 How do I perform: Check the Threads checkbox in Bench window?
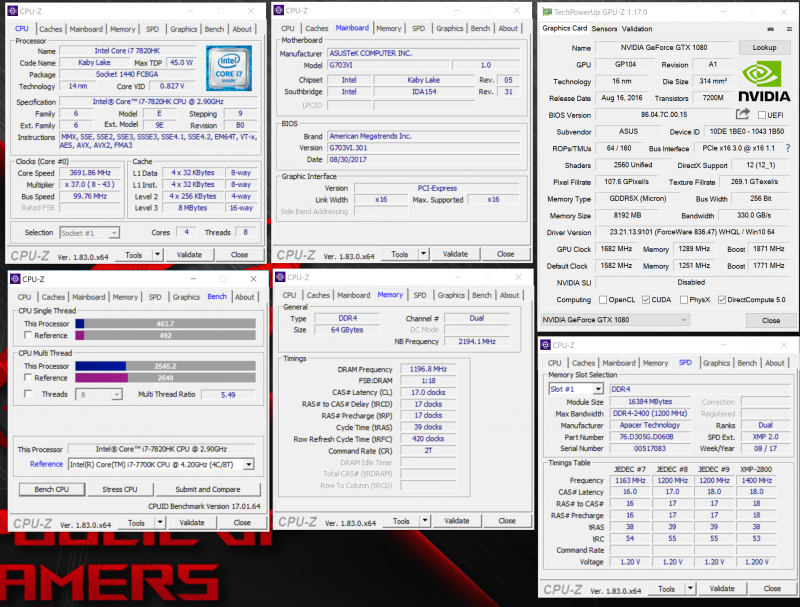coord(28,394)
